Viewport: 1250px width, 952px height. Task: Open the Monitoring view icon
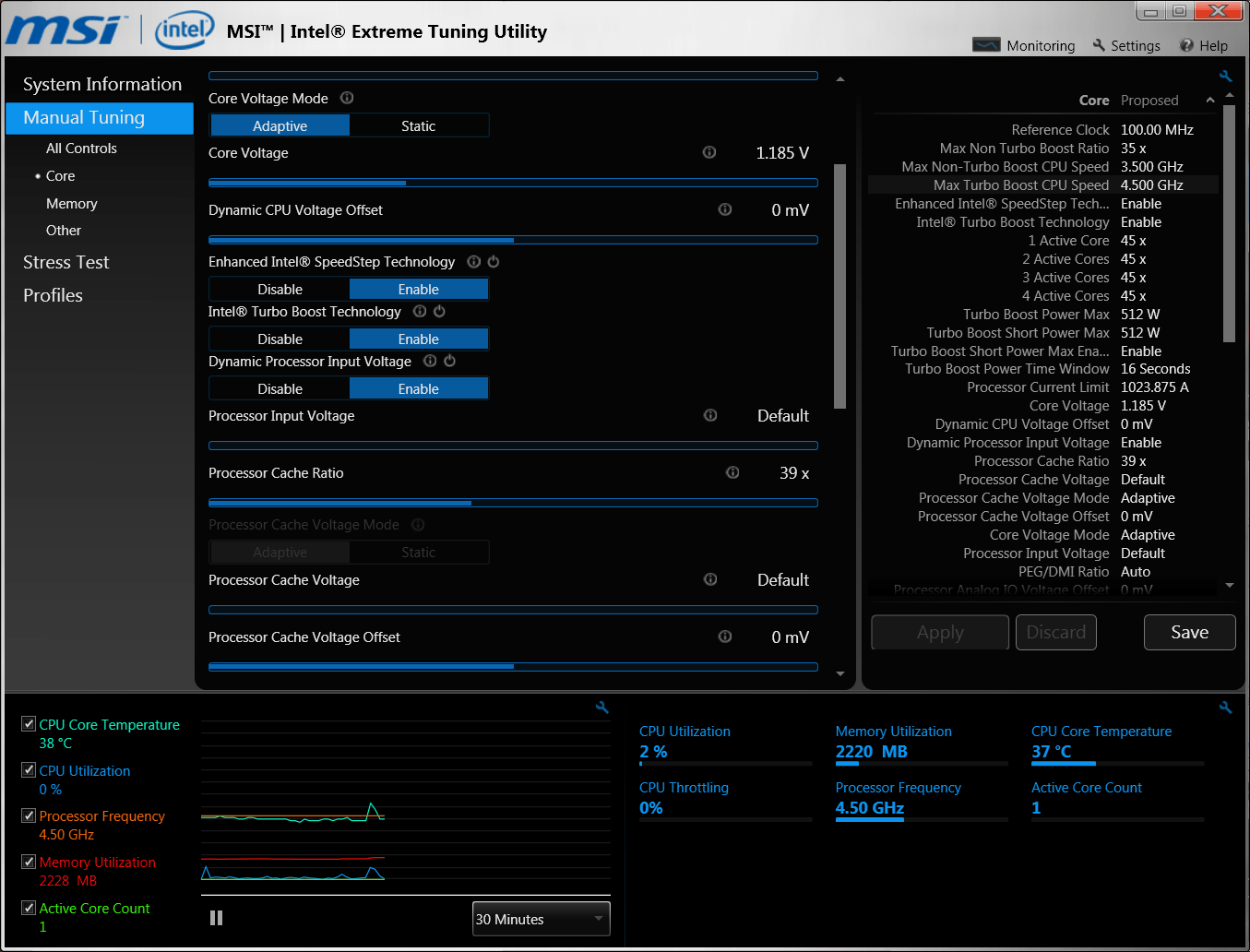[x=986, y=45]
